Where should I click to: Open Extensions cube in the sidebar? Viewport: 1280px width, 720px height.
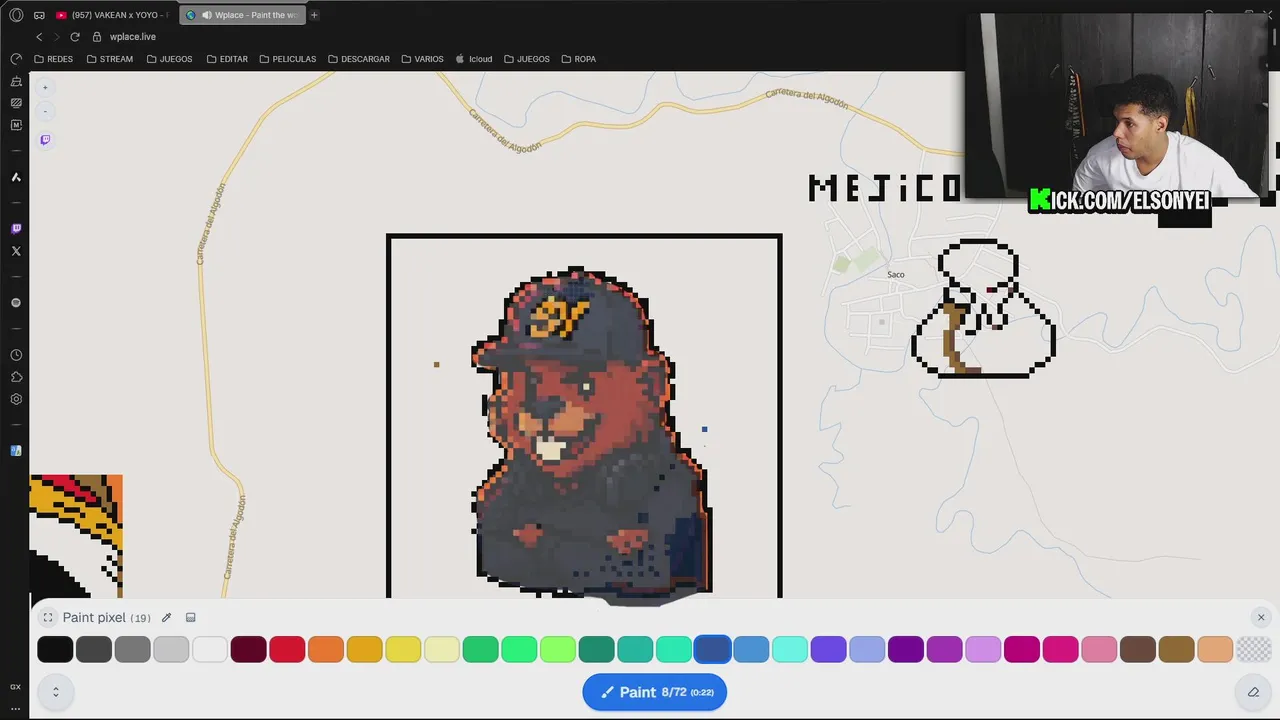(x=16, y=377)
